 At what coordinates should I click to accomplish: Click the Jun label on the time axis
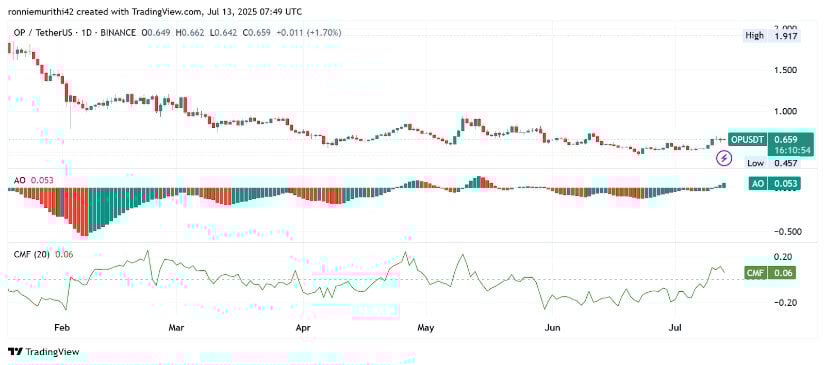point(552,328)
